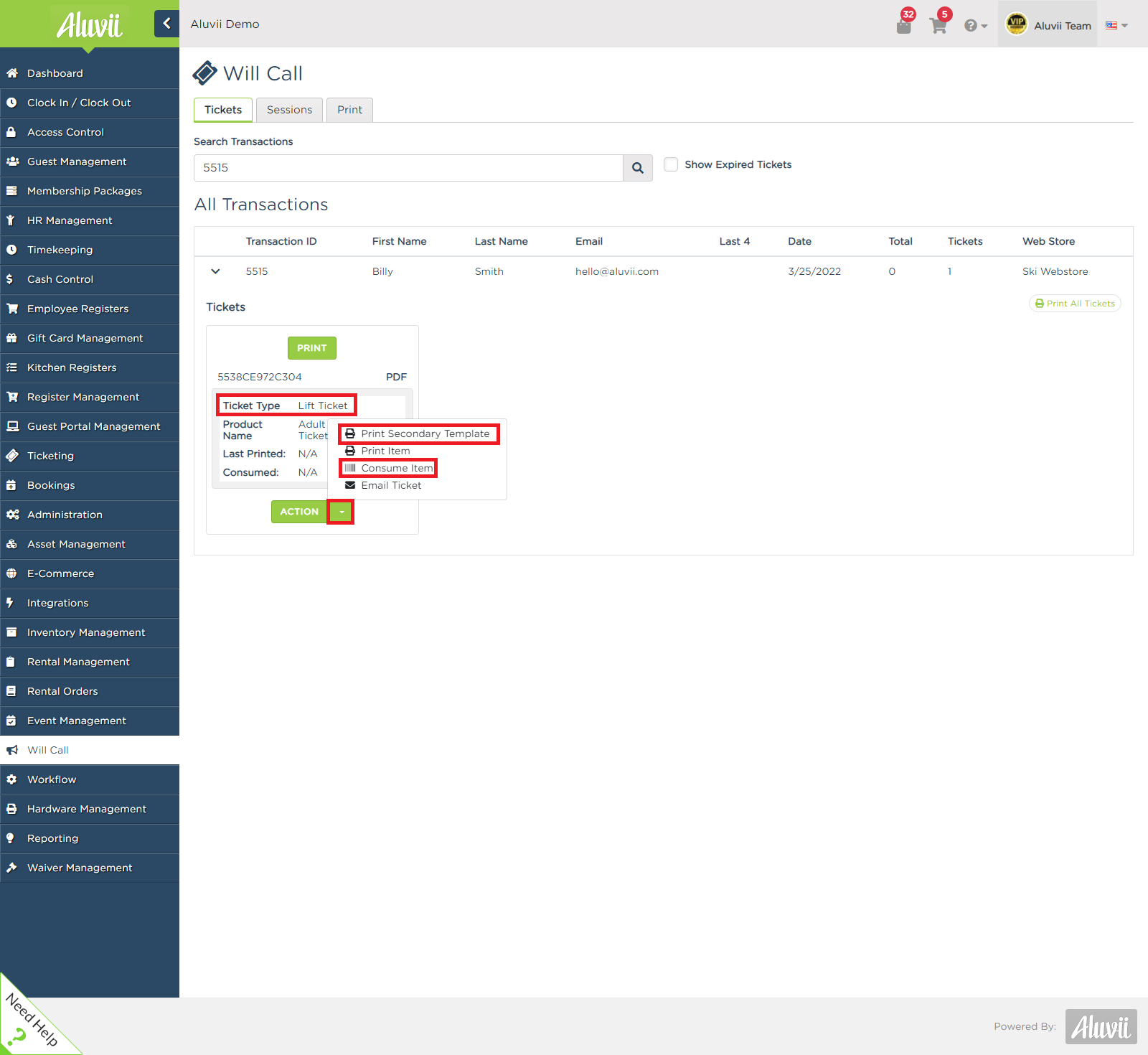Open Waiver Management in the sidebar
This screenshot has width=1148, height=1055.
[90, 868]
